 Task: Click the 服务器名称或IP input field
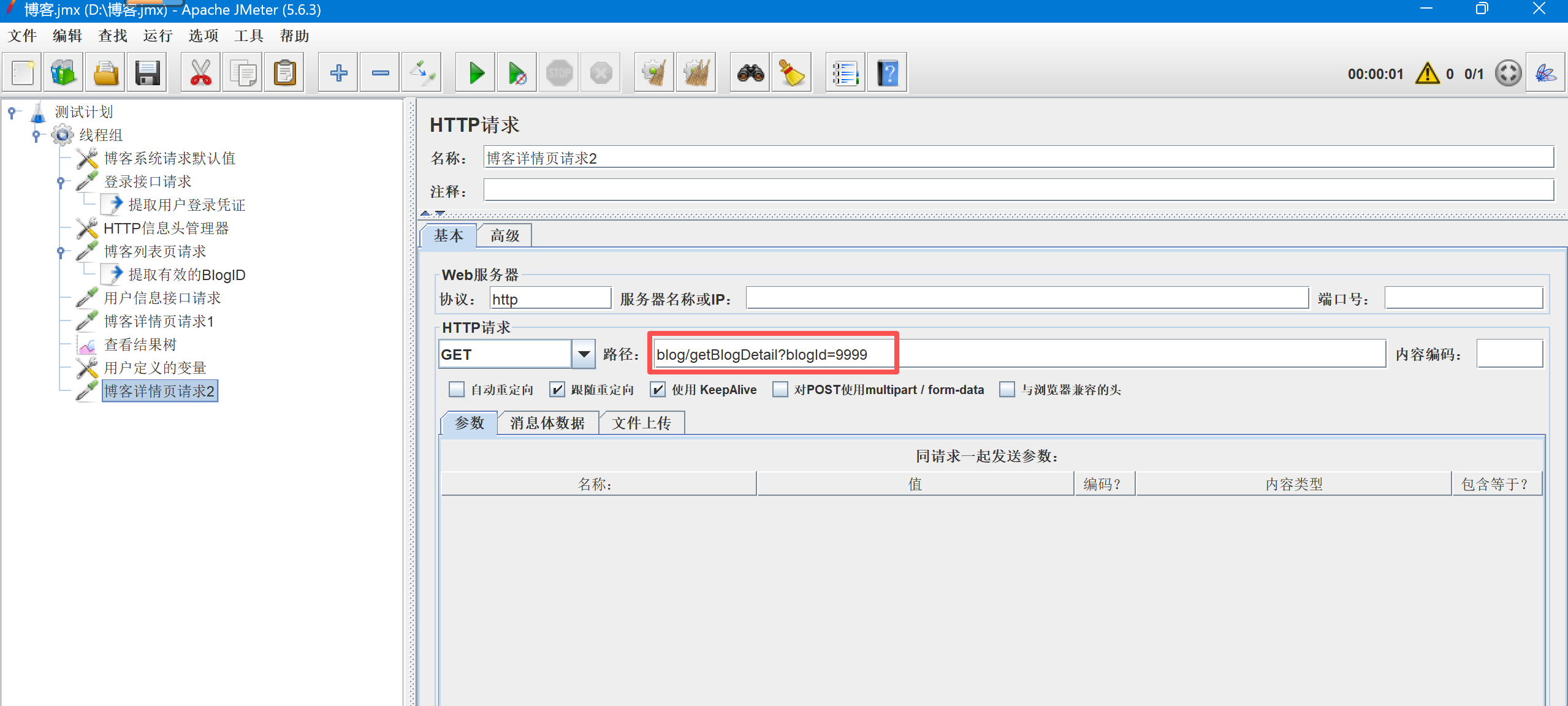[x=1027, y=299]
